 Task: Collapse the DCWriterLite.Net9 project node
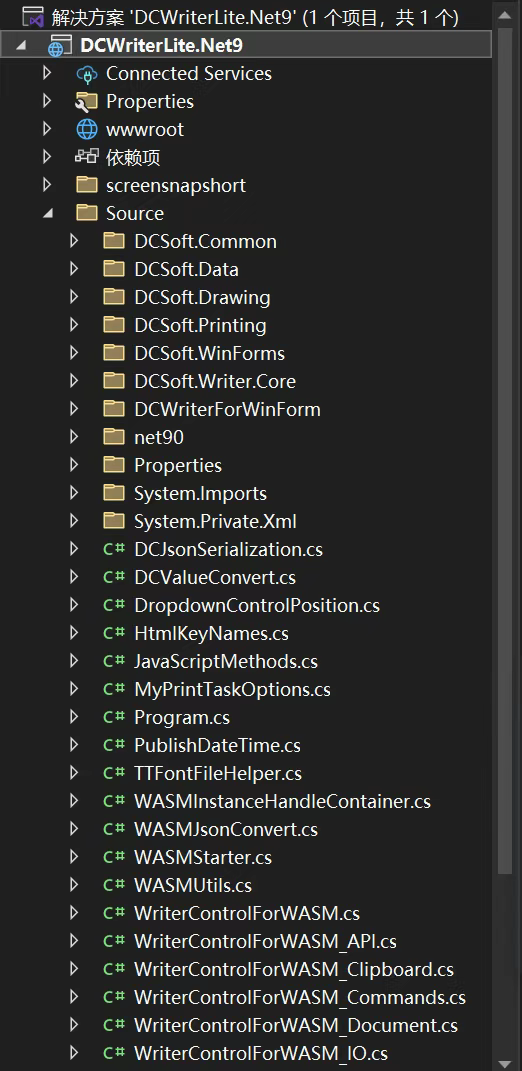point(20,46)
